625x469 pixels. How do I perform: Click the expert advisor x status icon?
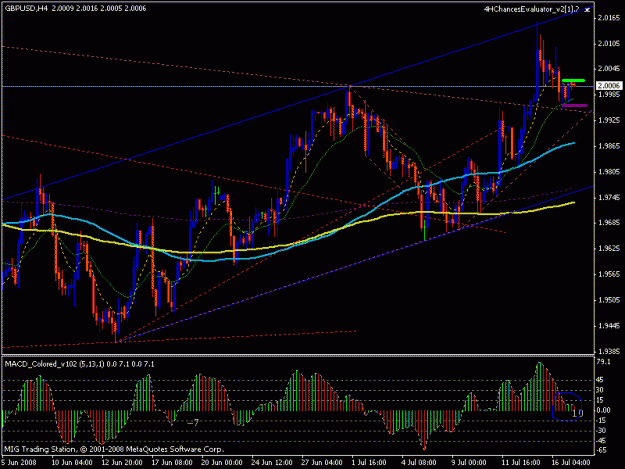pyautogui.click(x=587, y=10)
